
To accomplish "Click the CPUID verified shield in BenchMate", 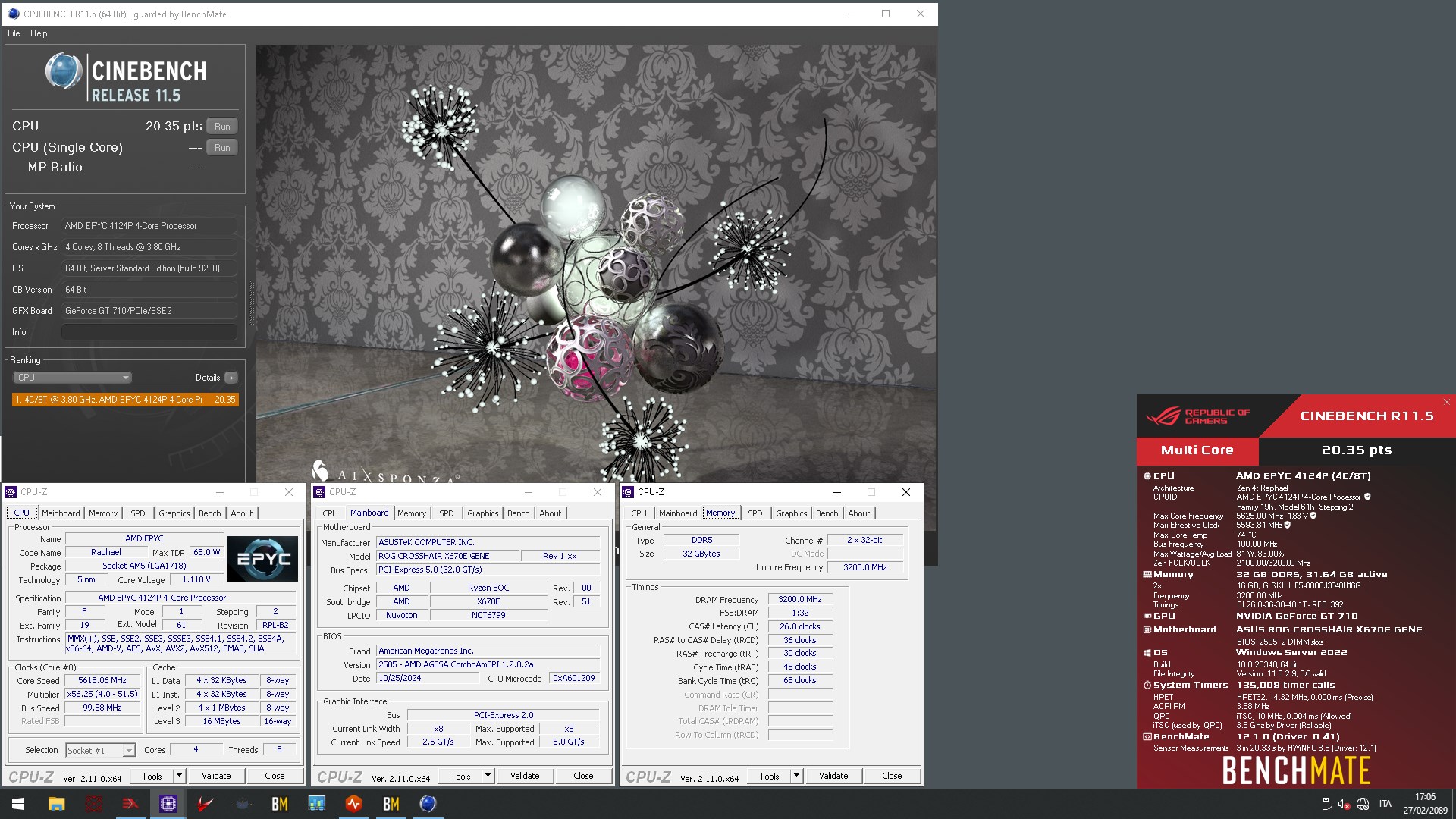I will click(1367, 497).
